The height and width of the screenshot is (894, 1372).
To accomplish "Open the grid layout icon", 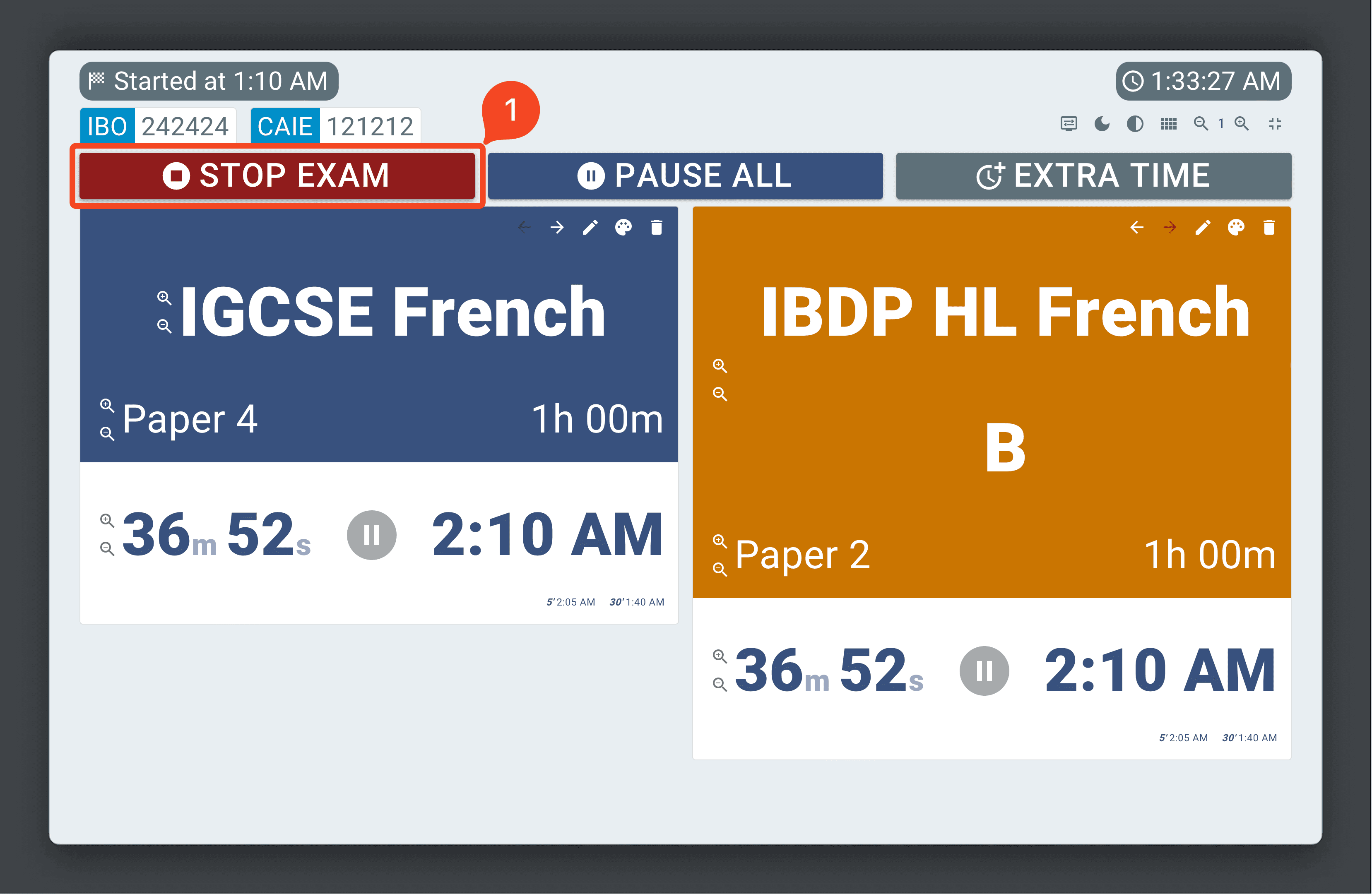I will 1168,124.
